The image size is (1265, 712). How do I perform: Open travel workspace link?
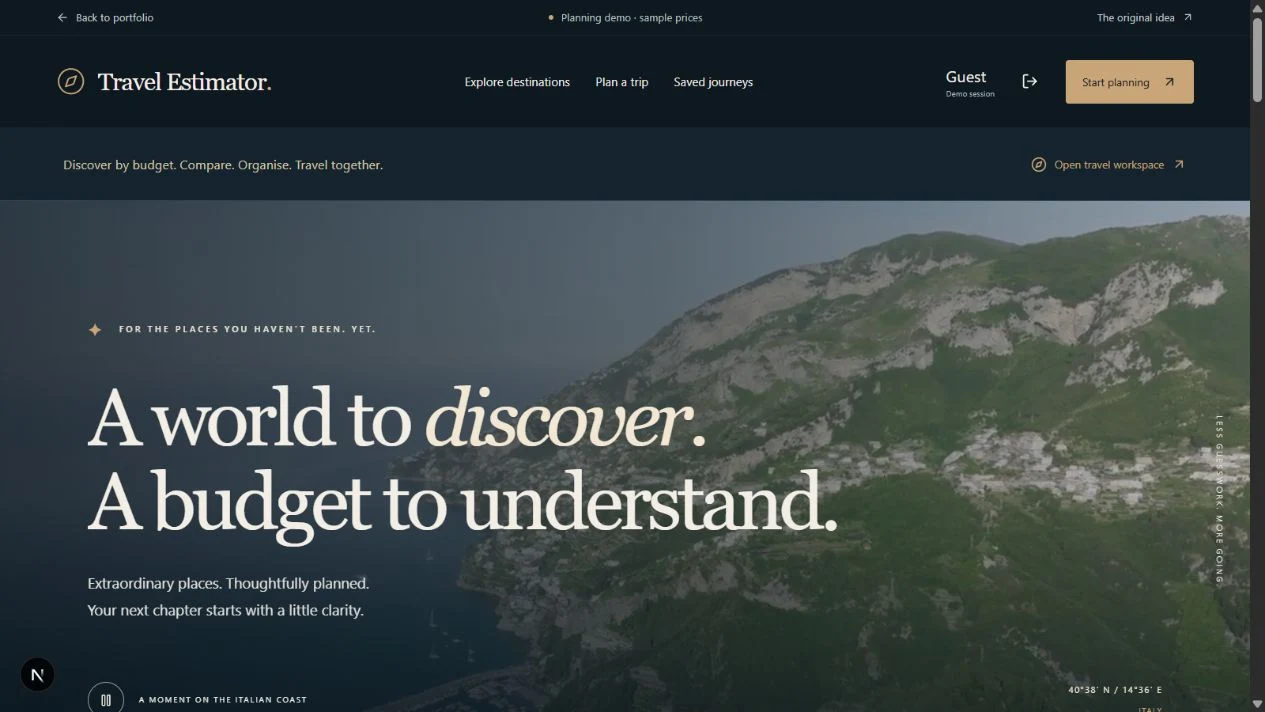[x=1109, y=164]
